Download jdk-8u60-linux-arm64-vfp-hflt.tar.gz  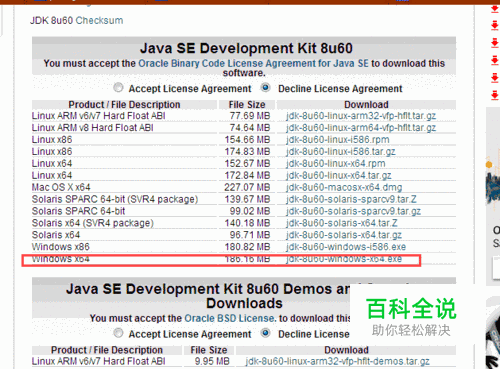click(x=361, y=128)
